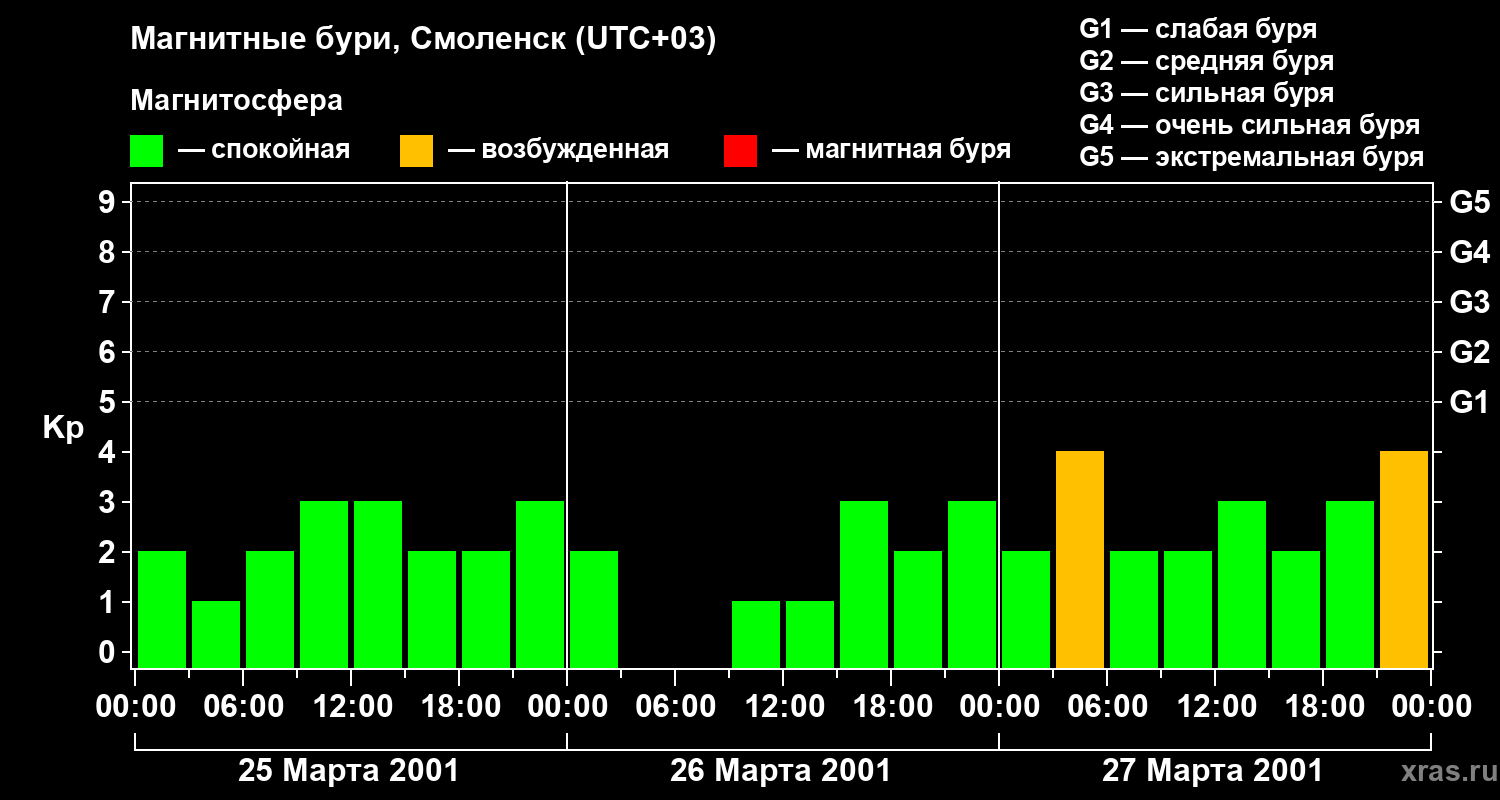Click the '— спокойная' legend label
The width and height of the screenshot is (1500, 800).
click(264, 151)
